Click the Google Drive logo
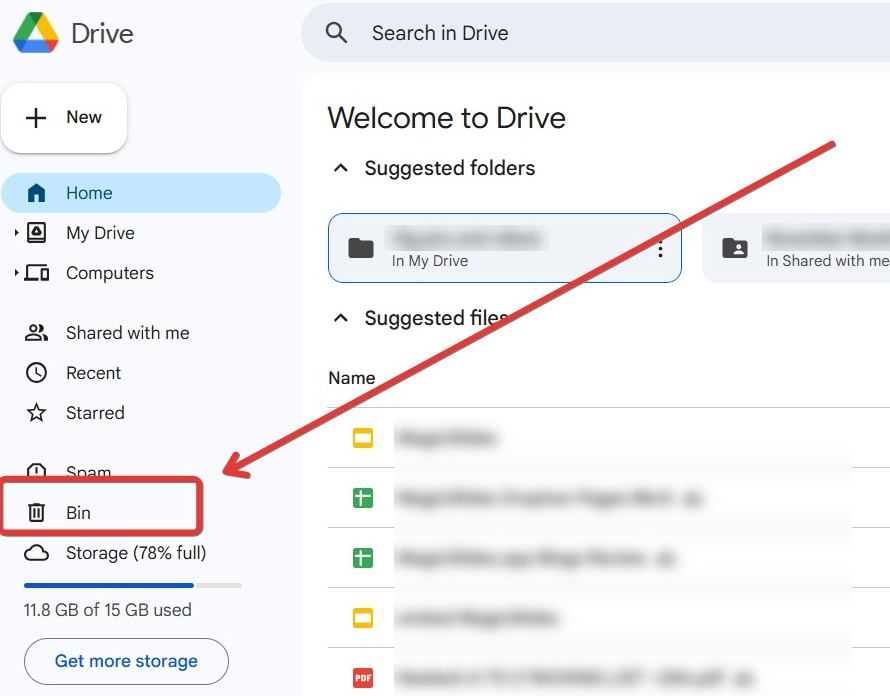Screen dimensions: 890x696 coord(36,33)
